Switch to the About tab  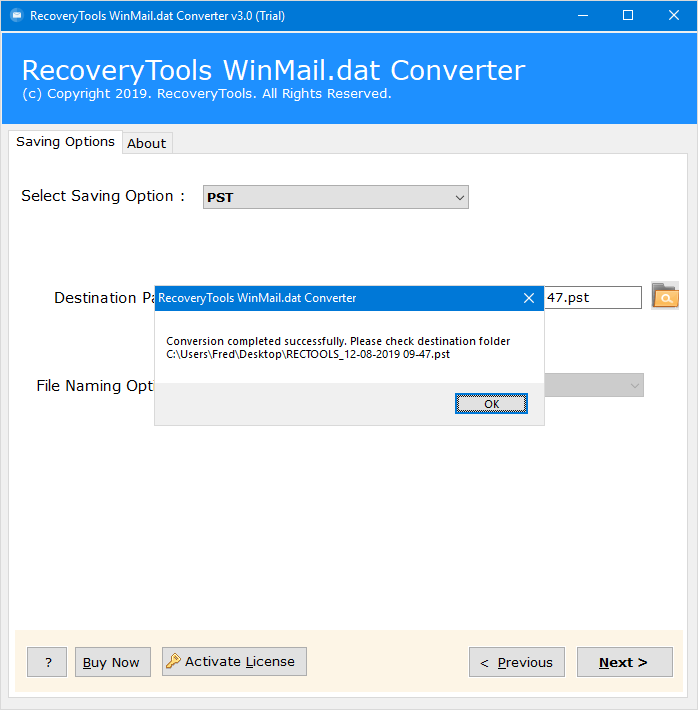click(146, 143)
